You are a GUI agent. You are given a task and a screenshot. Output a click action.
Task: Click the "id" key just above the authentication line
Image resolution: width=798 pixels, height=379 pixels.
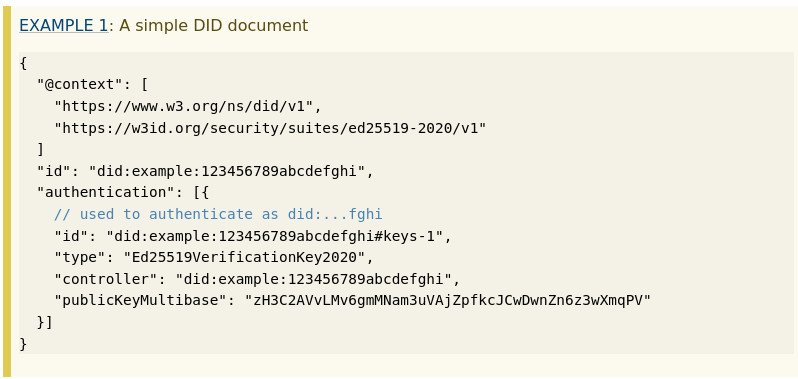pos(54,171)
